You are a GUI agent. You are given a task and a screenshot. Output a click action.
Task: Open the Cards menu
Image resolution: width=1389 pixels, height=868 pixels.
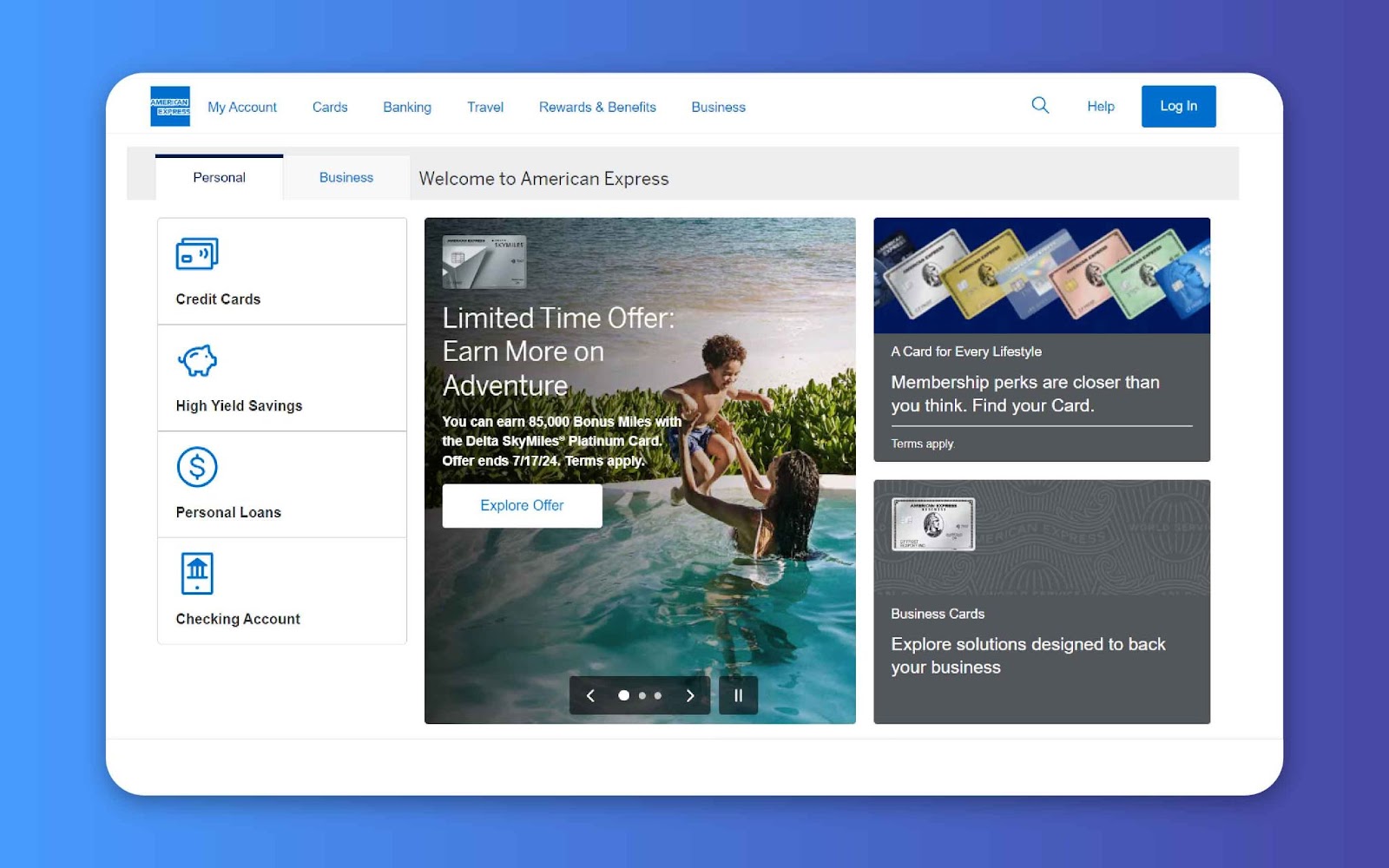click(x=330, y=107)
